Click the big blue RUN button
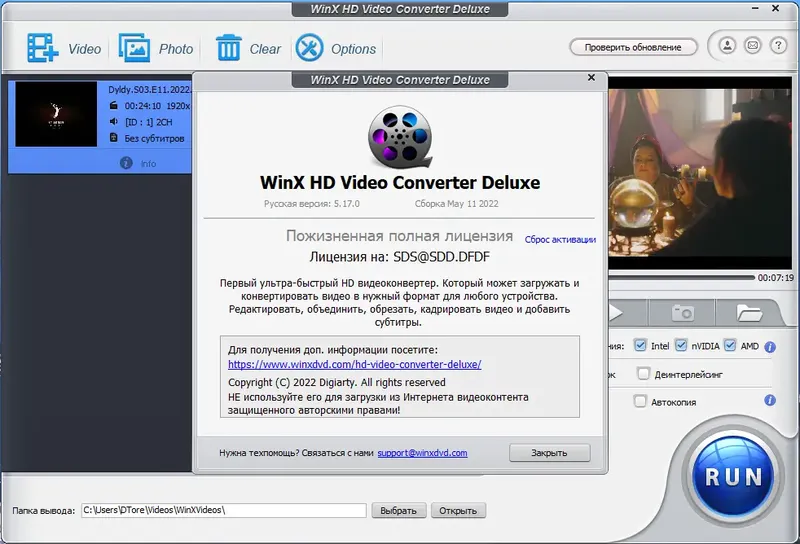Viewport: 800px width, 544px height. point(734,477)
